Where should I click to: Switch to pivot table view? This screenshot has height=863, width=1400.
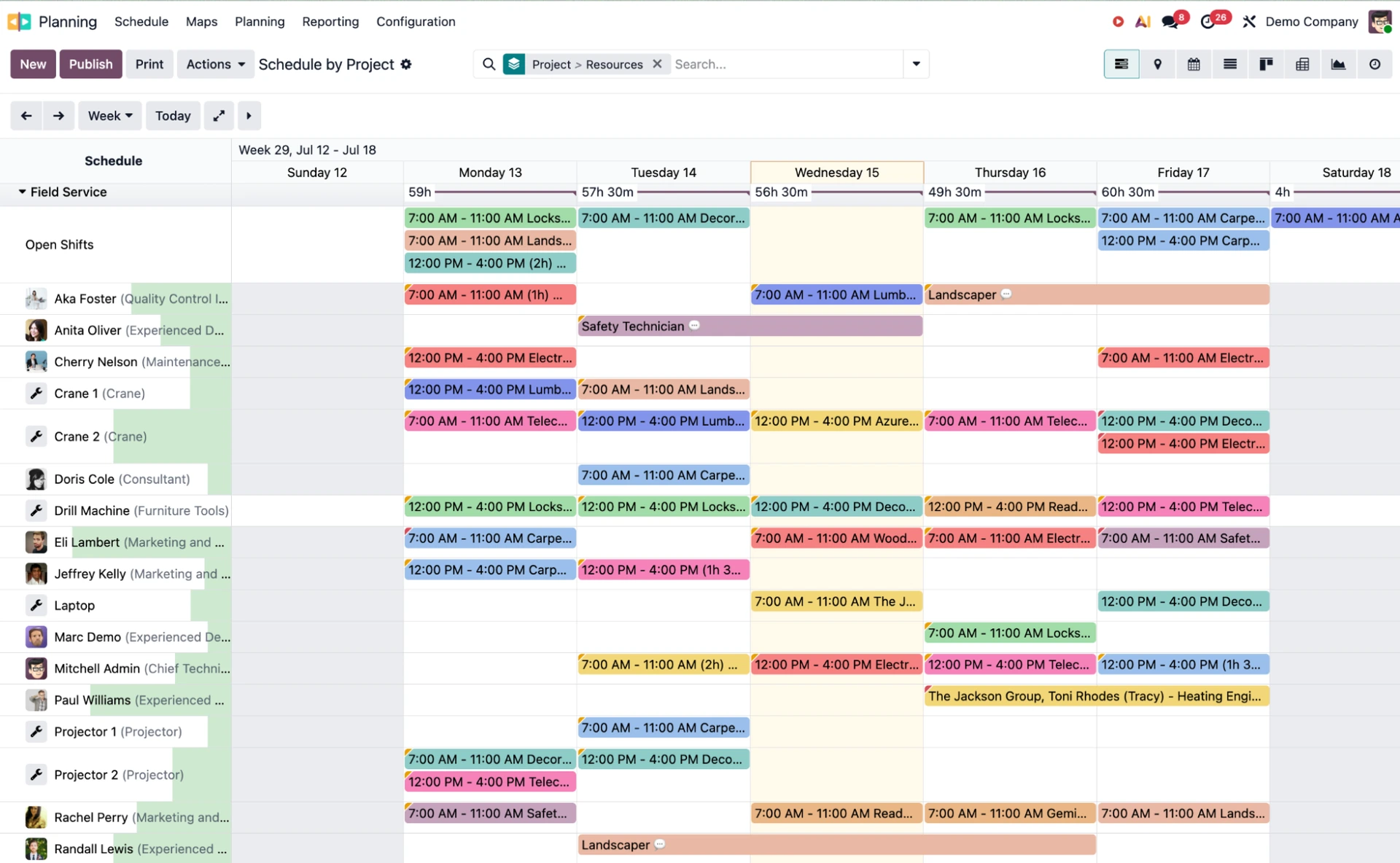(x=1302, y=64)
